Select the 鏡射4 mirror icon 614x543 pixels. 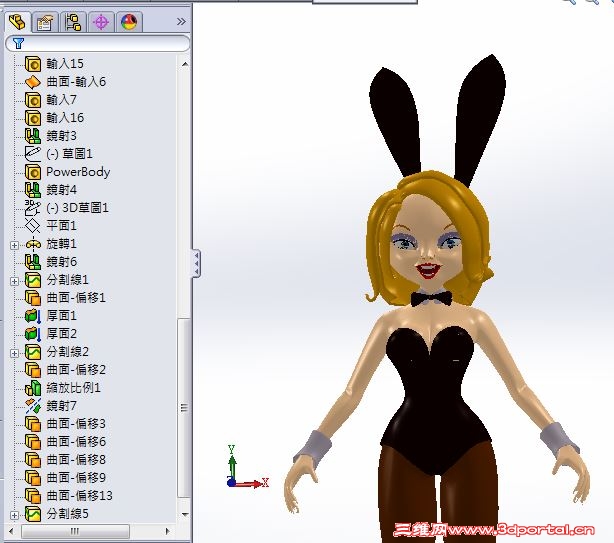33,190
